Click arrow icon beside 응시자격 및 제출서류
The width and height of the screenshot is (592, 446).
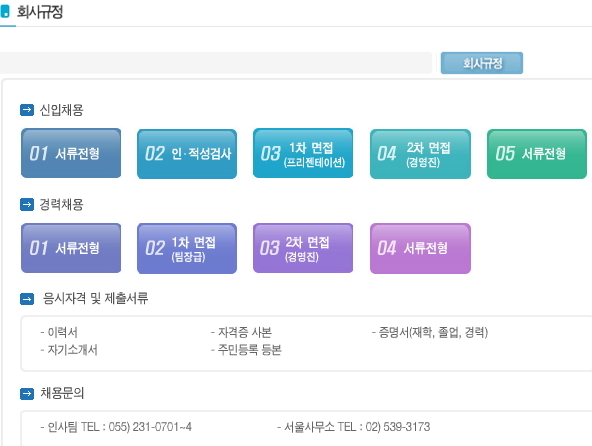pos(27,299)
